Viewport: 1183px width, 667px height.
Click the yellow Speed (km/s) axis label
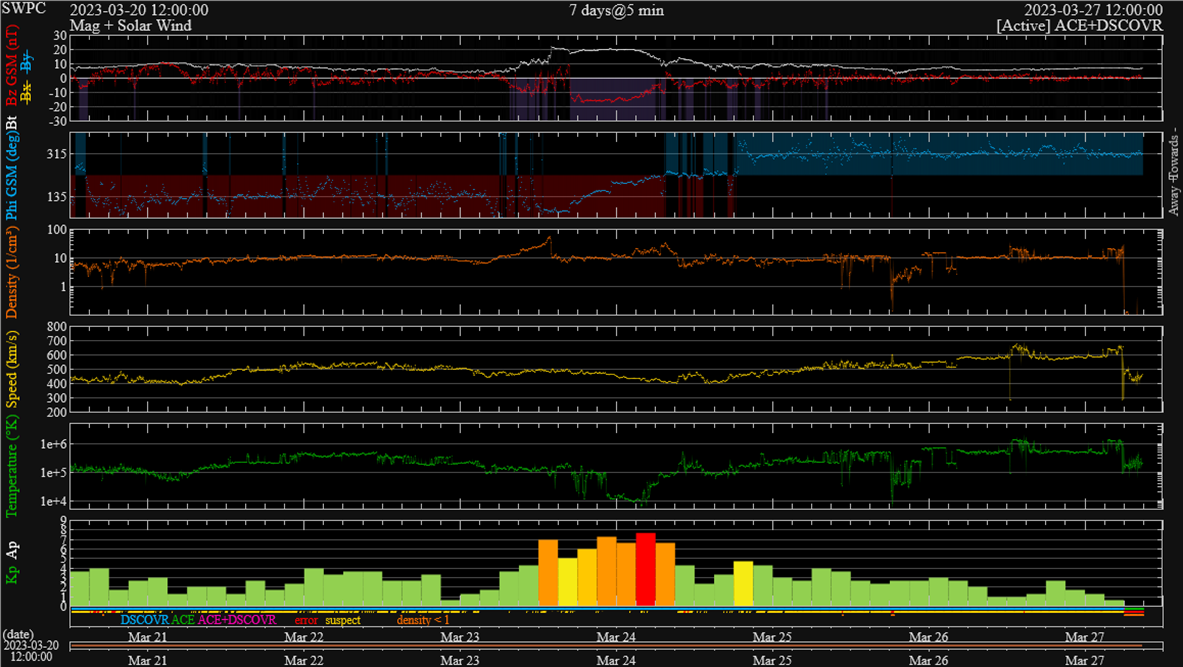(12, 369)
